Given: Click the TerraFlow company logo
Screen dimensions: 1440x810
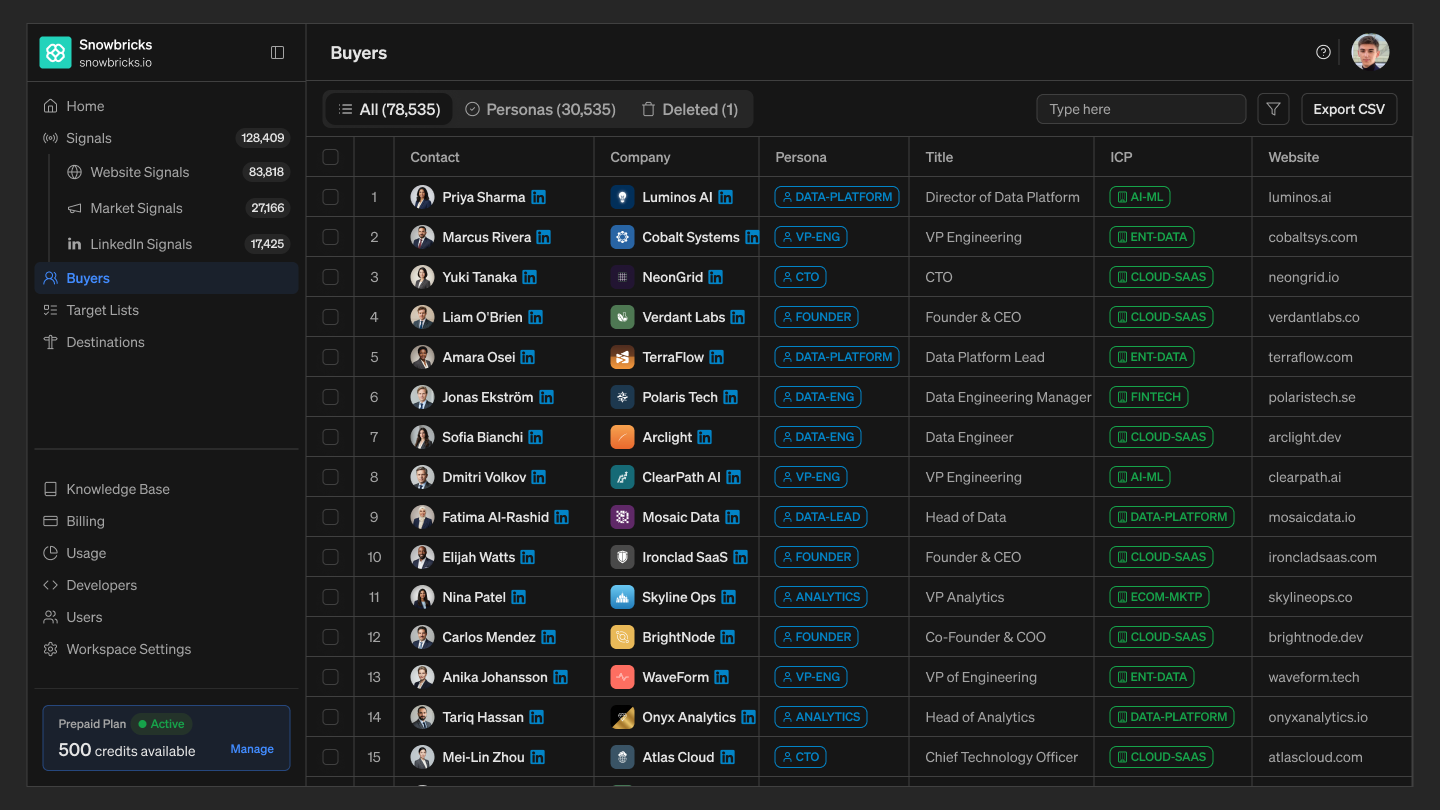Looking at the screenshot, I should pyautogui.click(x=622, y=357).
